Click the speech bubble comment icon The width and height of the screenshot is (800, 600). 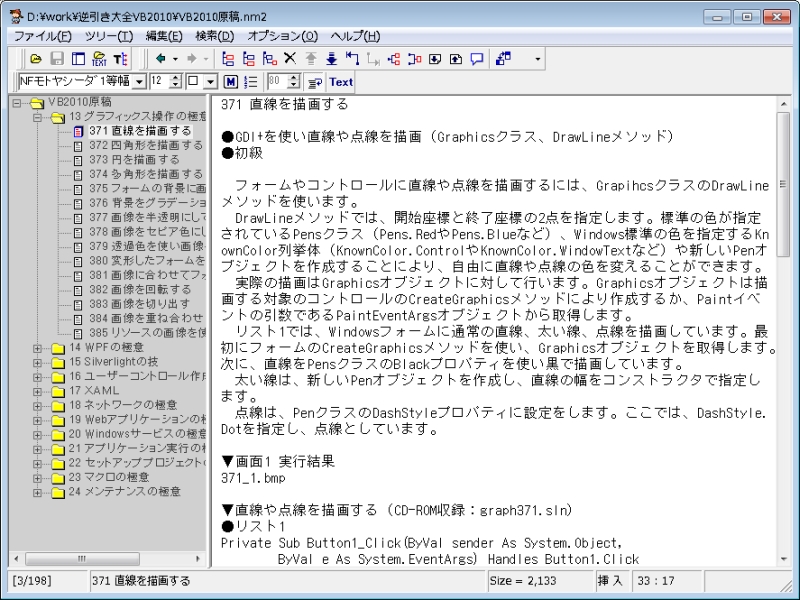click(477, 59)
